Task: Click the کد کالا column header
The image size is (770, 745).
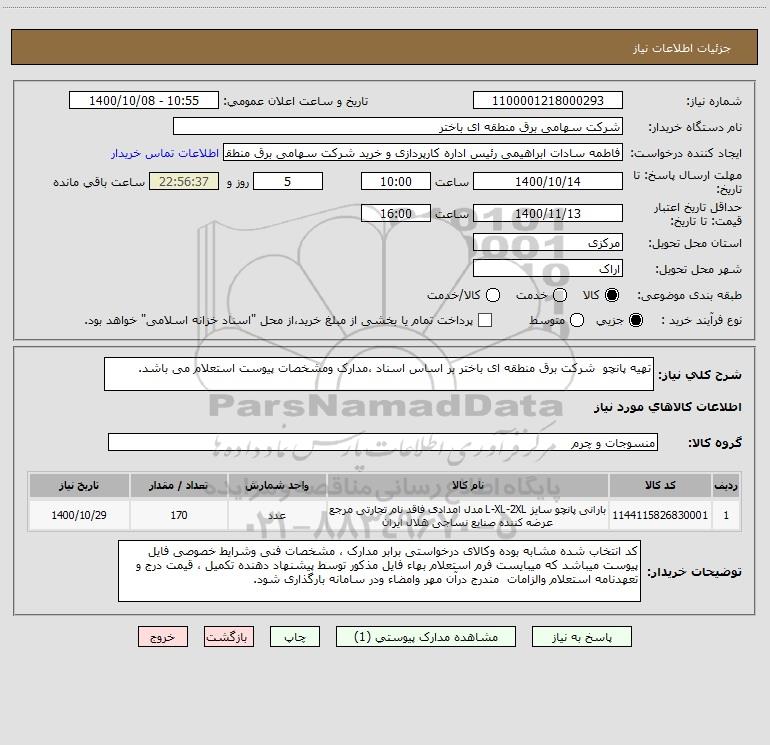Action: (x=660, y=485)
